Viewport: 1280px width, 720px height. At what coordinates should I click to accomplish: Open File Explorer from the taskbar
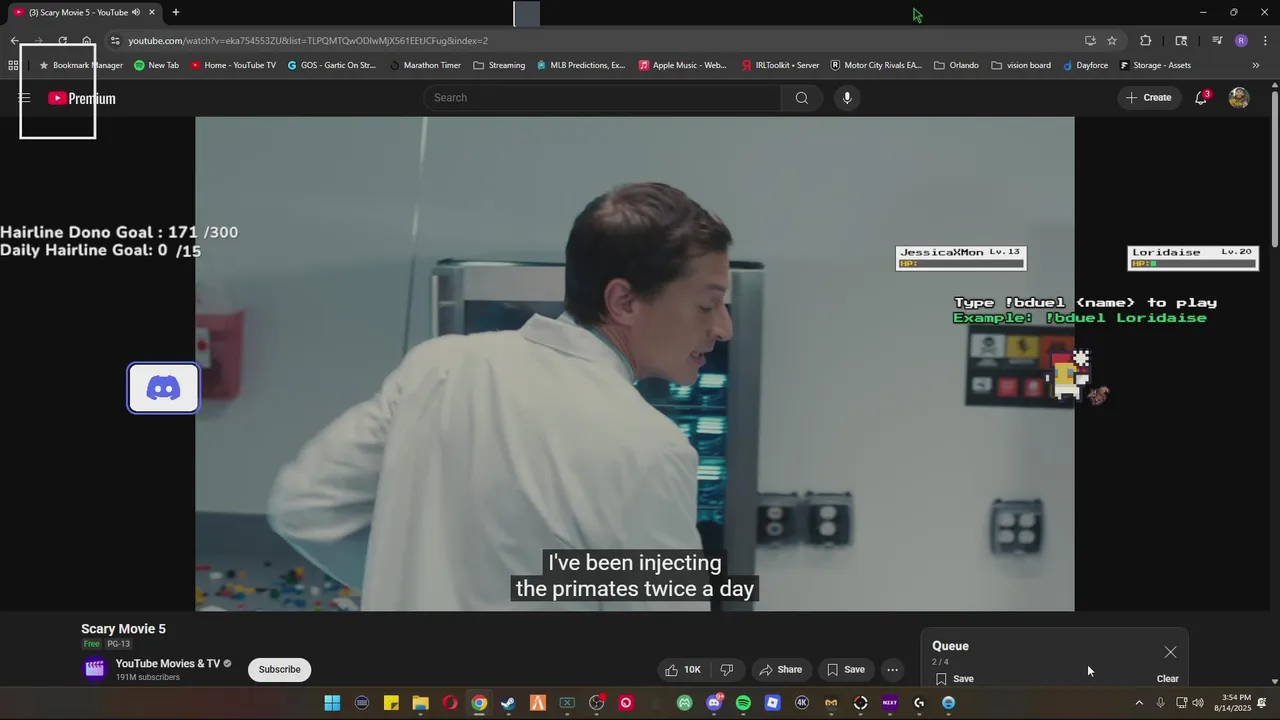[x=420, y=703]
